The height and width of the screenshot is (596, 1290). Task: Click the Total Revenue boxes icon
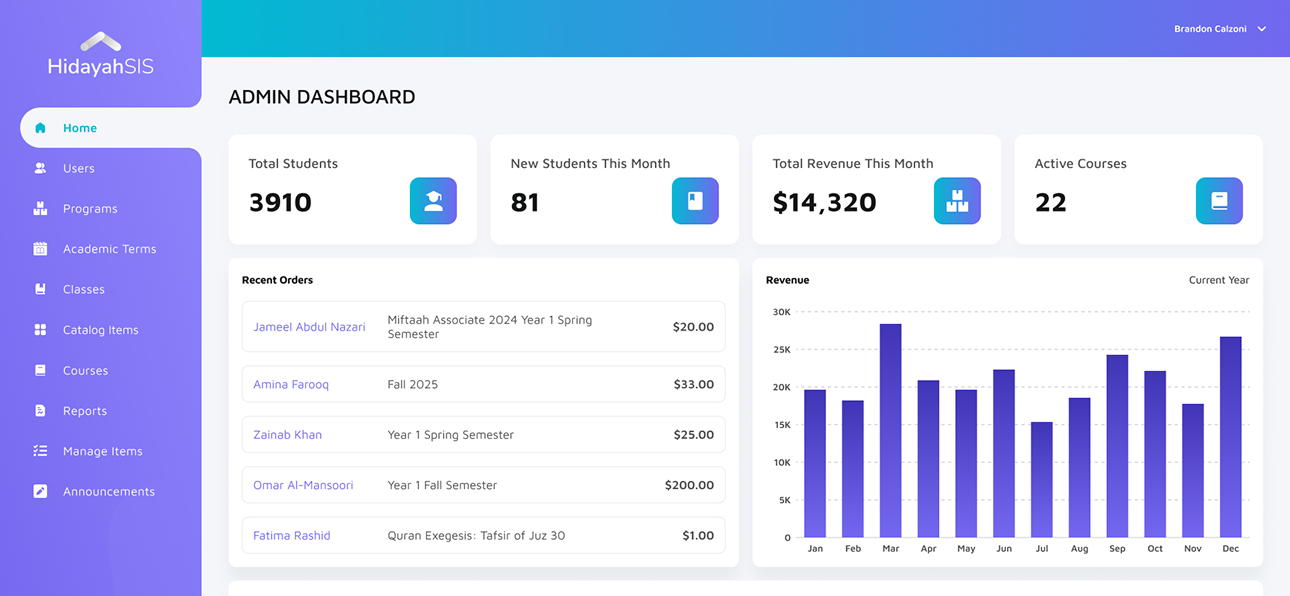point(957,201)
